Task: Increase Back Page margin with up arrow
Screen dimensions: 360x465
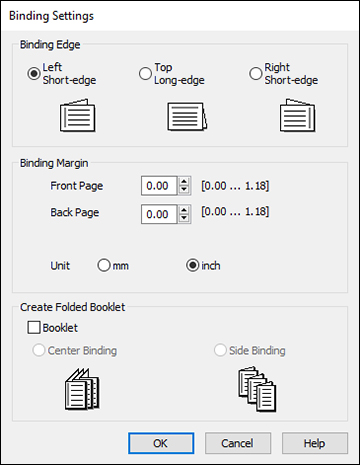Action: pos(184,210)
